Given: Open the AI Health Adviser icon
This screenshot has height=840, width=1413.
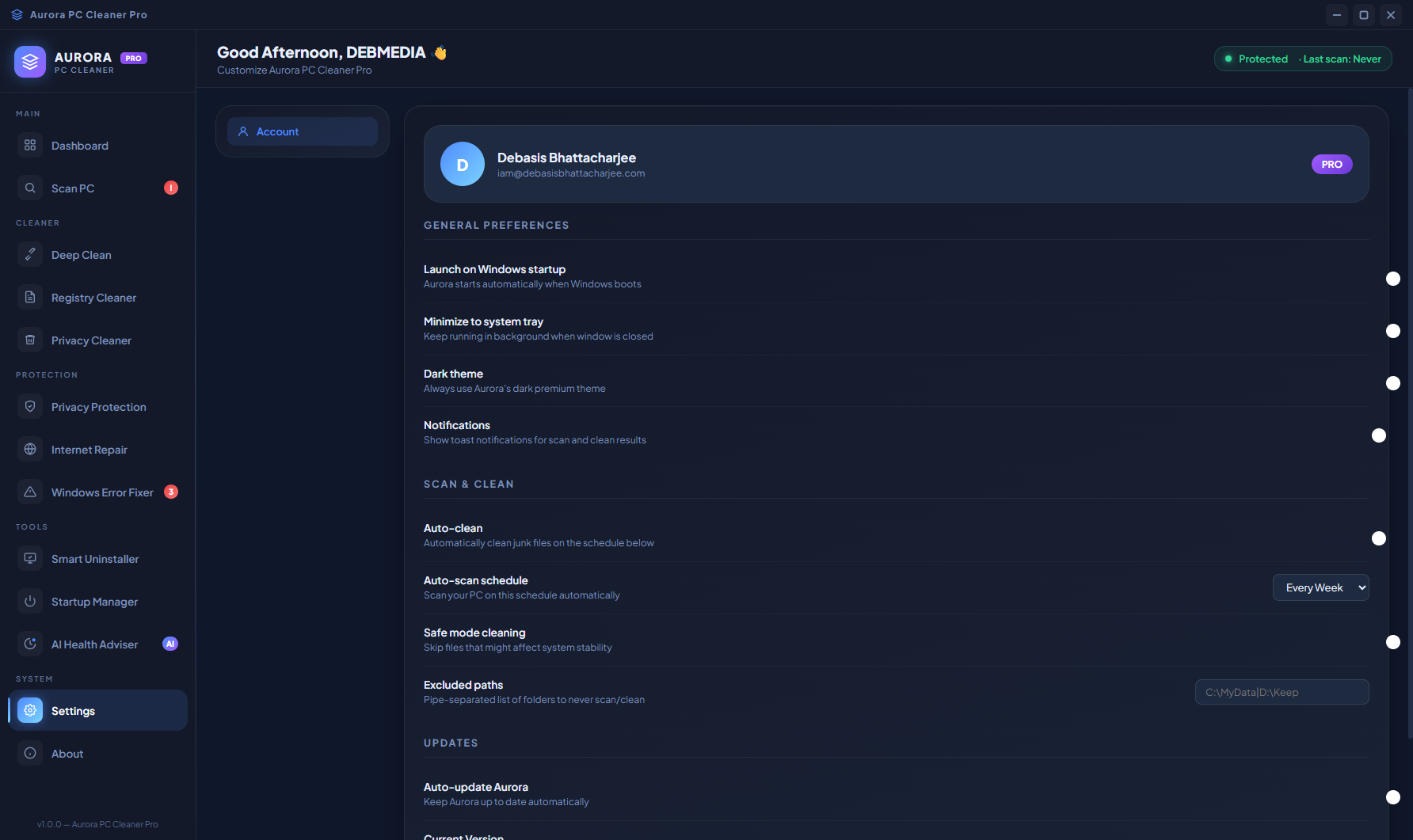Looking at the screenshot, I should click(x=30, y=644).
